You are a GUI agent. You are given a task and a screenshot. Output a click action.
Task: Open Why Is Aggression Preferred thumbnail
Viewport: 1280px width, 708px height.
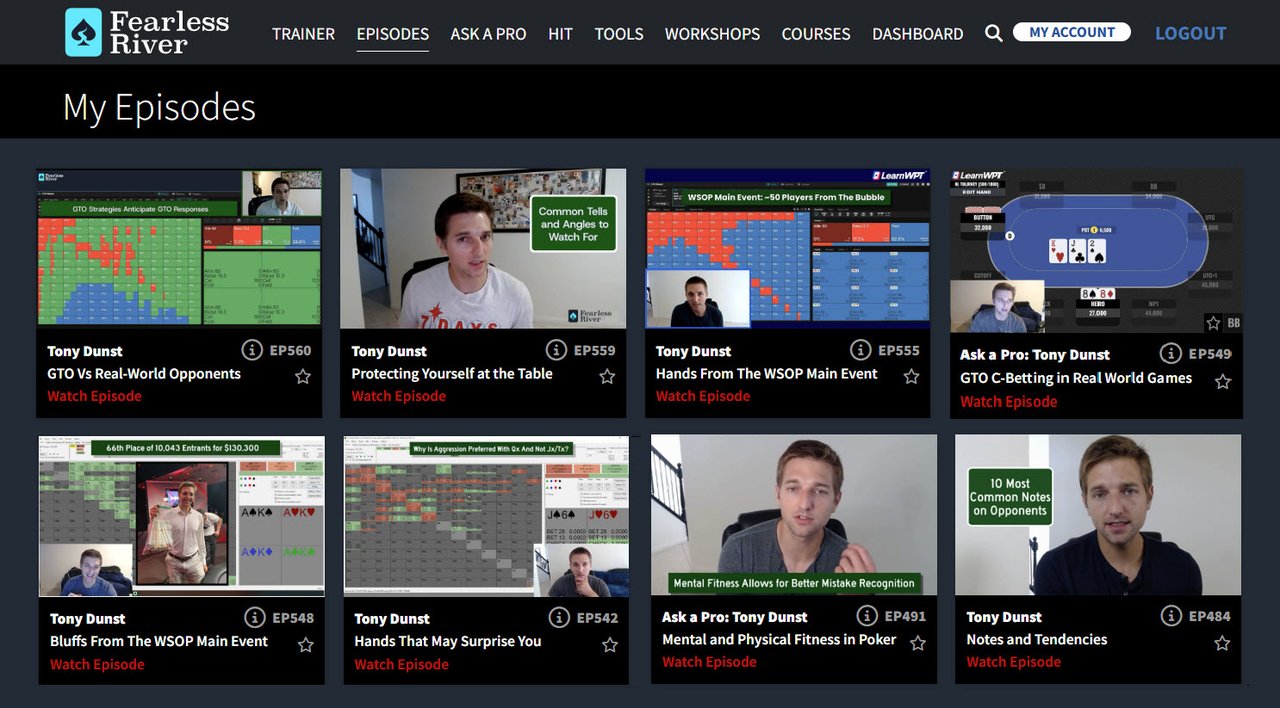[x=486, y=516]
